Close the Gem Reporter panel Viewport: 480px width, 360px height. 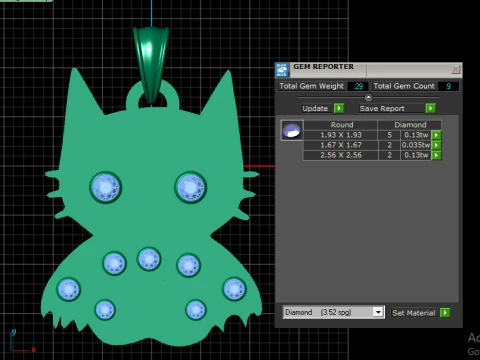455,69
